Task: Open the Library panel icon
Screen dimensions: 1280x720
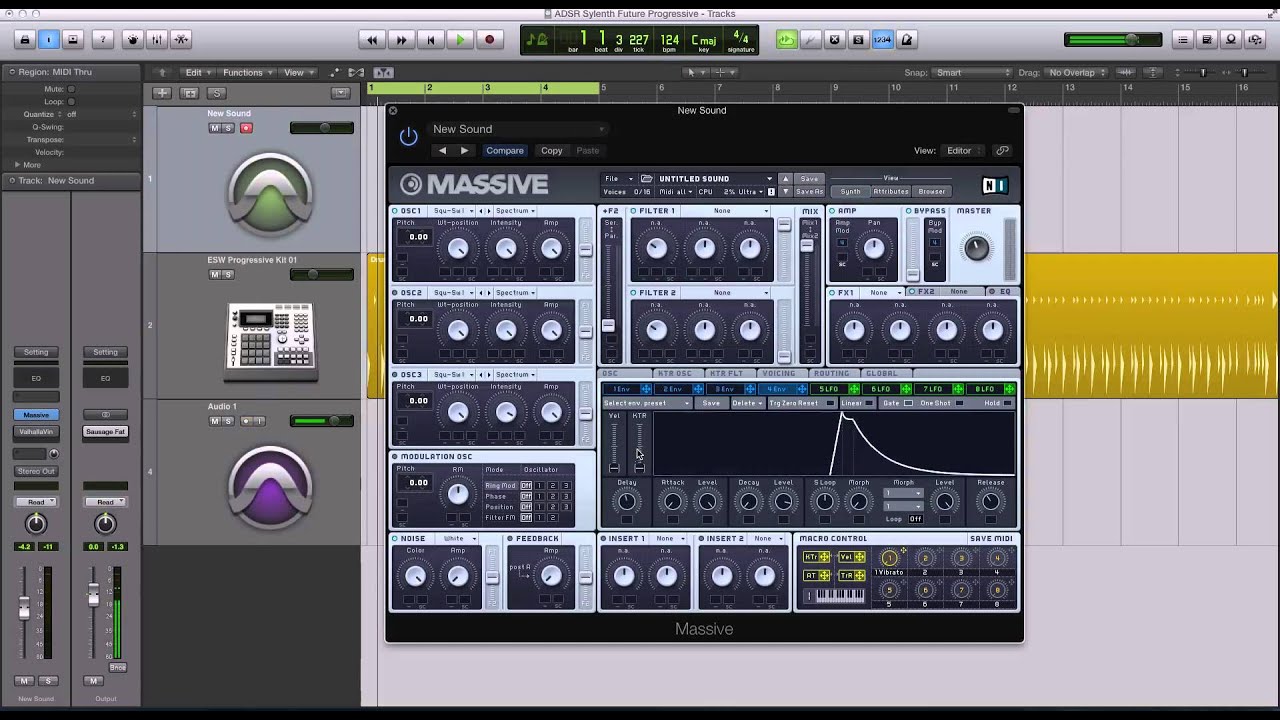Action: point(25,40)
